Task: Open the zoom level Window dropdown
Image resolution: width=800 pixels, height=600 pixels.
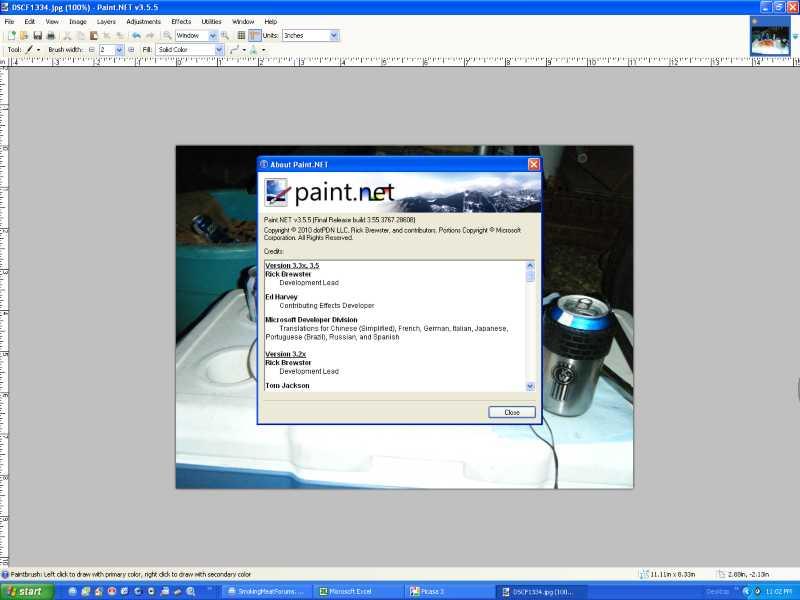Action: pos(195,35)
